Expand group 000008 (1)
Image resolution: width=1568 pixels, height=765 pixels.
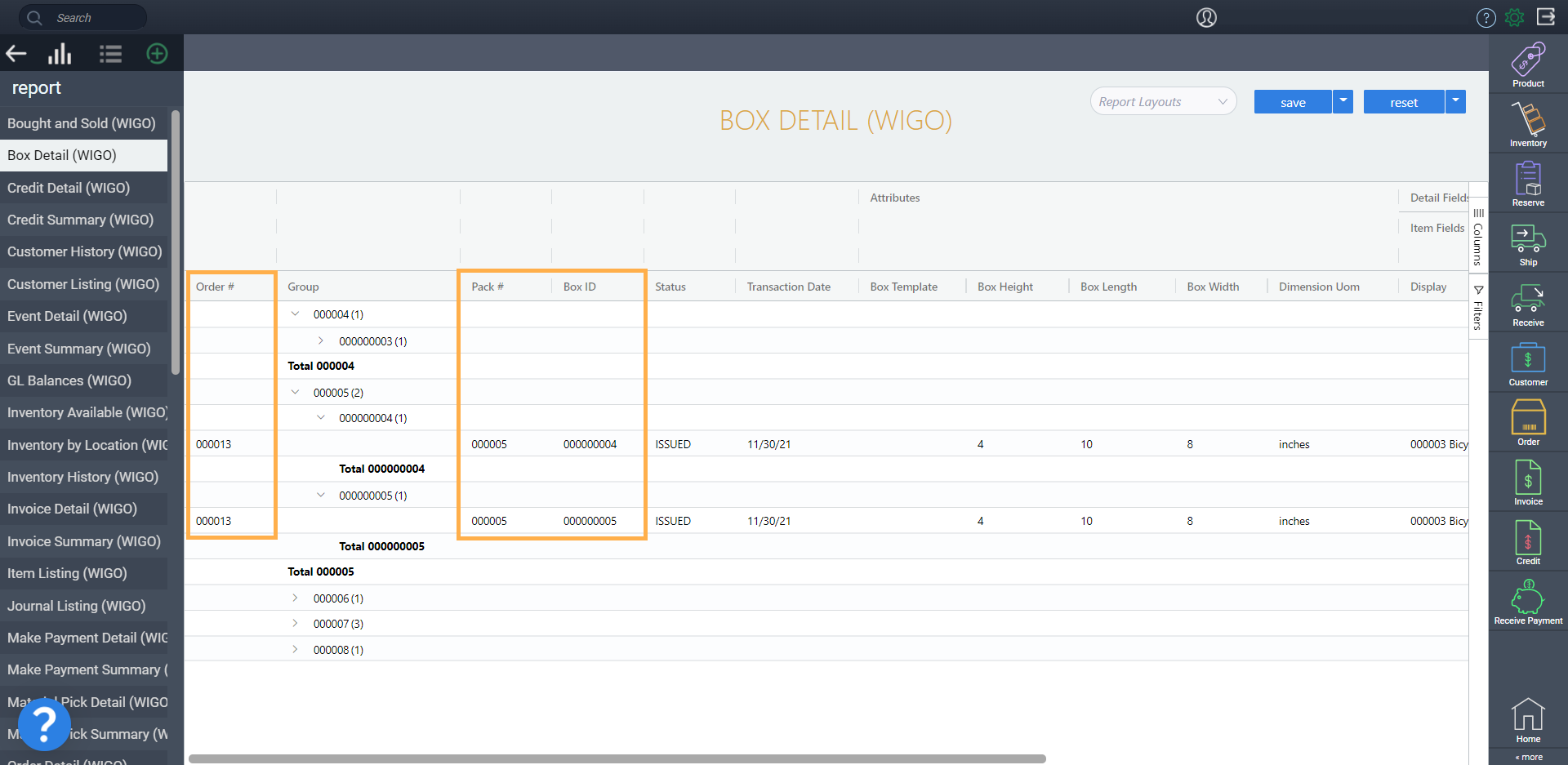coord(296,649)
